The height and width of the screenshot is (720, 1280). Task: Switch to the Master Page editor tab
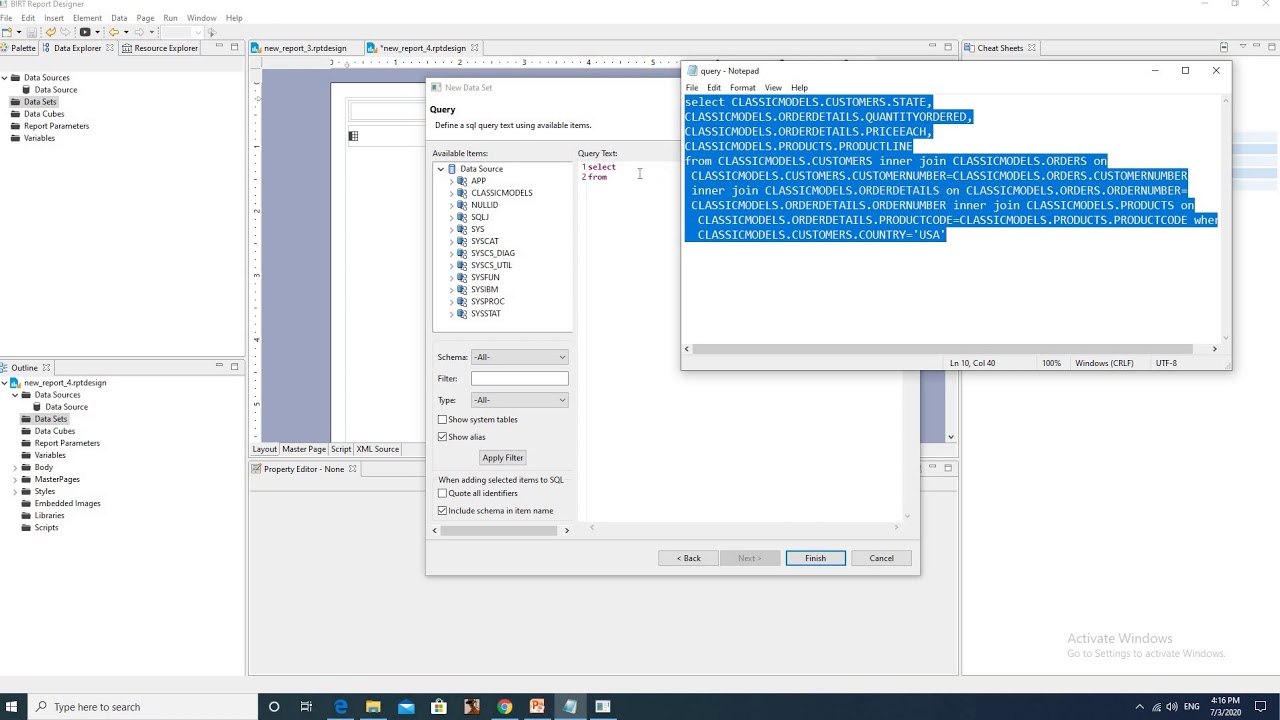click(303, 449)
